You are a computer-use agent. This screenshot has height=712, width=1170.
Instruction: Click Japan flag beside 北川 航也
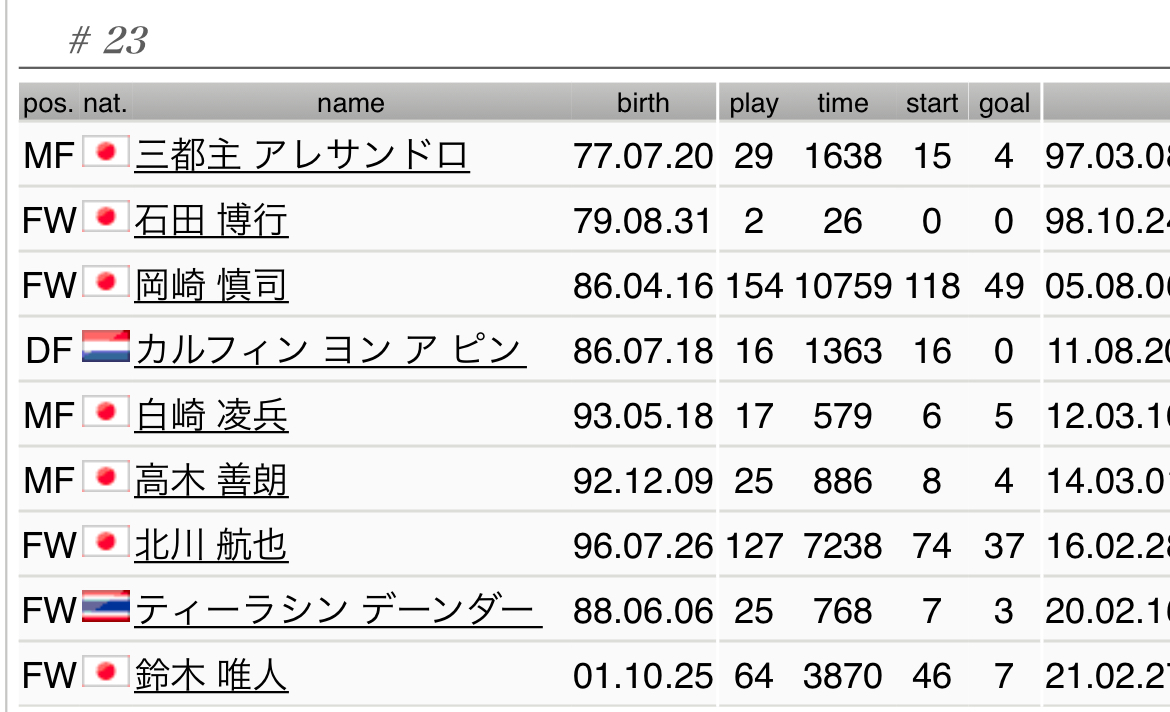tap(105, 541)
